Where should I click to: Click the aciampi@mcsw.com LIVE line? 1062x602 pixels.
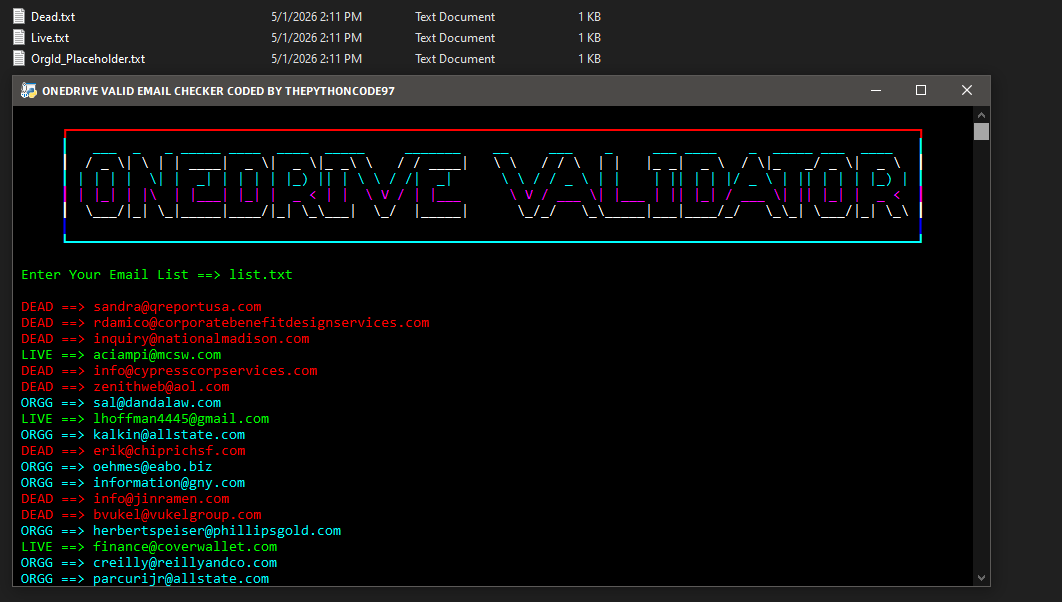[121, 355]
